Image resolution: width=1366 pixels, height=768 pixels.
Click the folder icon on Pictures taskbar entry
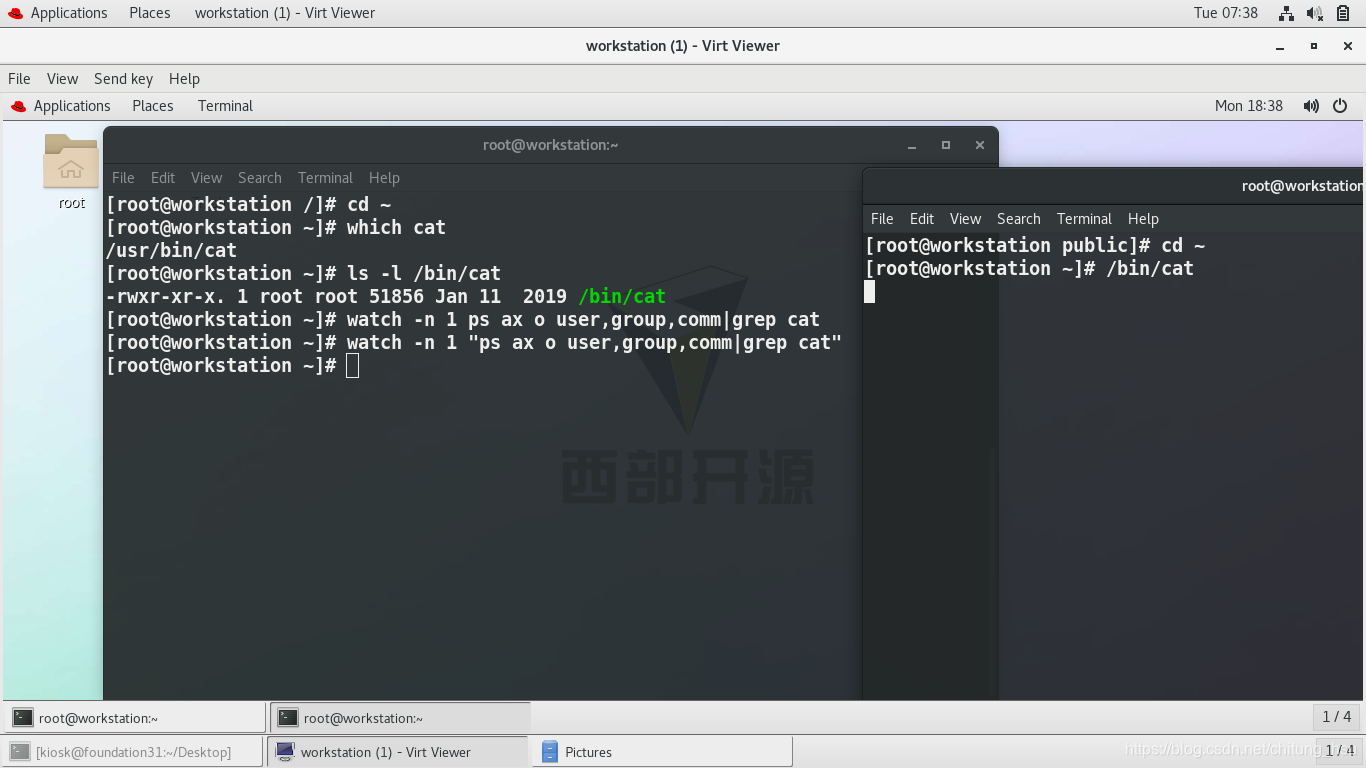(549, 752)
